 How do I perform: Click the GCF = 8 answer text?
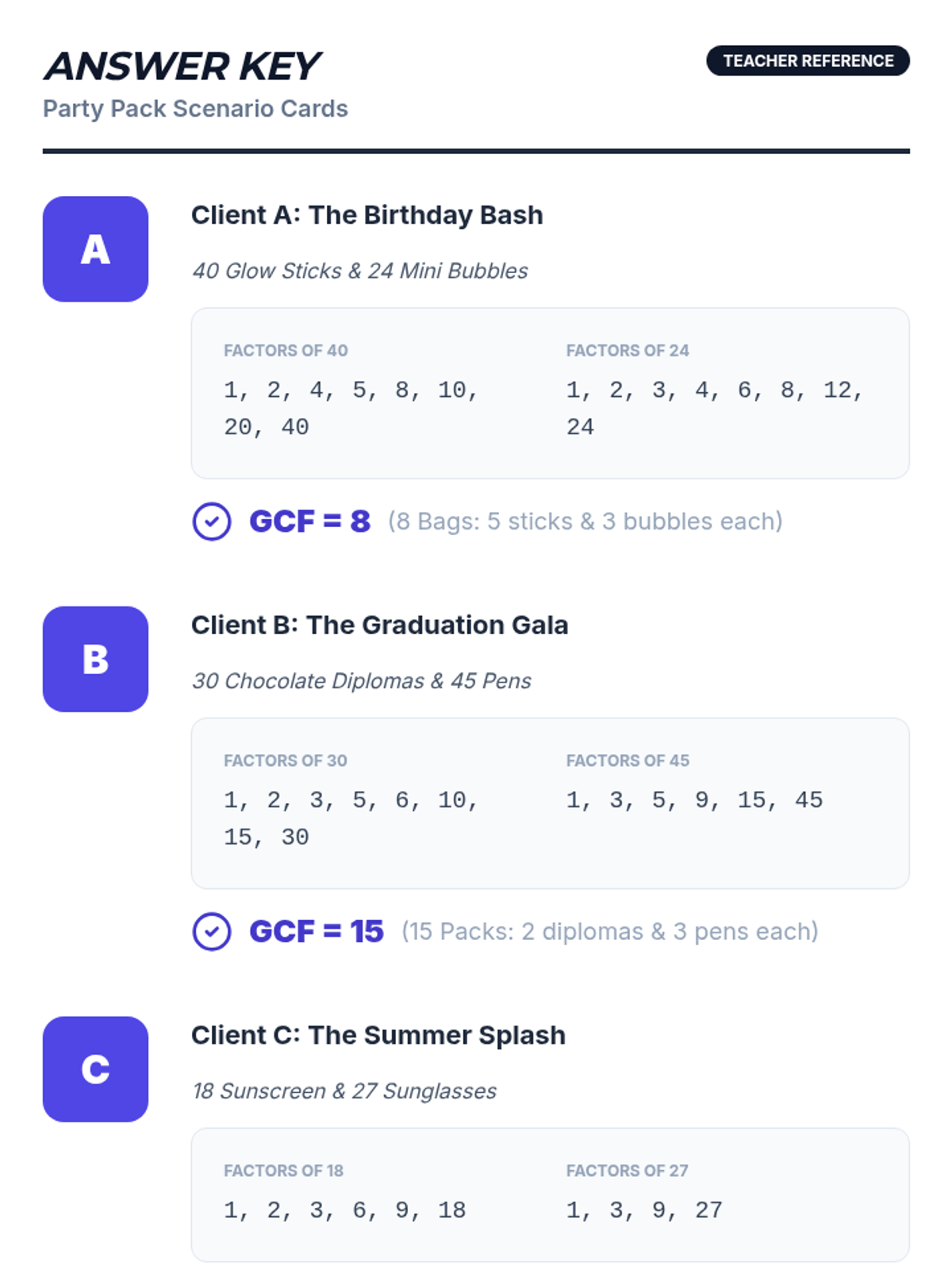(309, 521)
